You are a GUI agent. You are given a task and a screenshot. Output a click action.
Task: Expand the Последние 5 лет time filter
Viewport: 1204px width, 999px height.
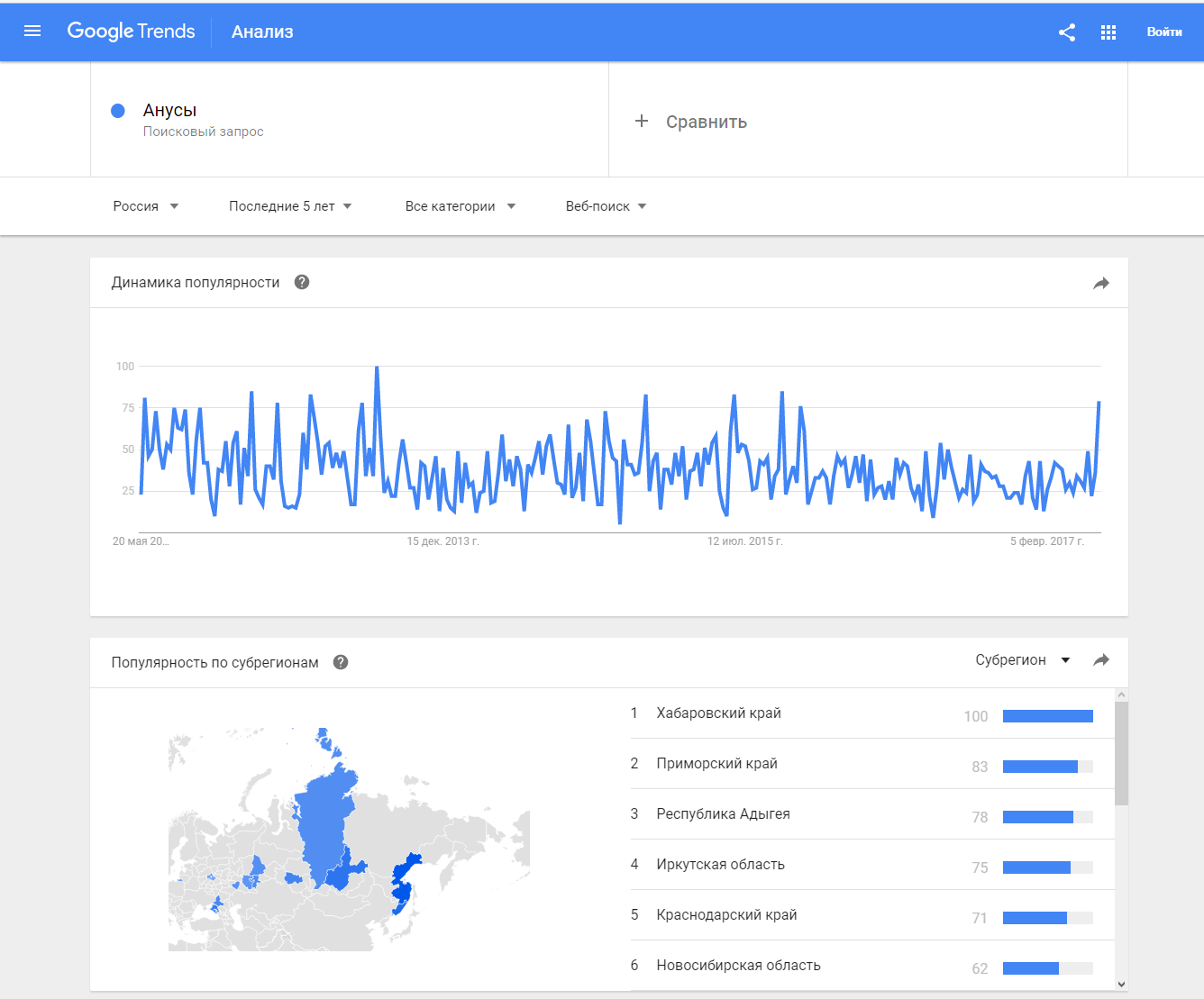tap(290, 206)
